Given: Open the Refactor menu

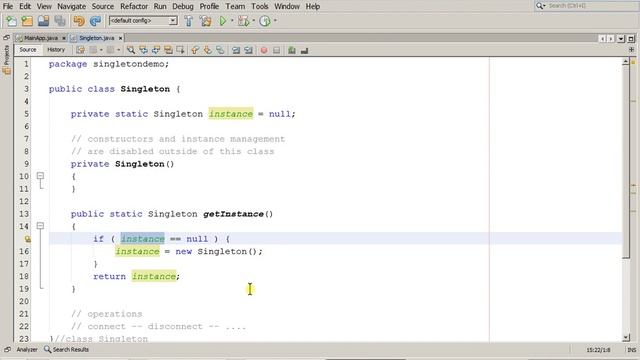Looking at the screenshot, I should (x=134, y=6).
